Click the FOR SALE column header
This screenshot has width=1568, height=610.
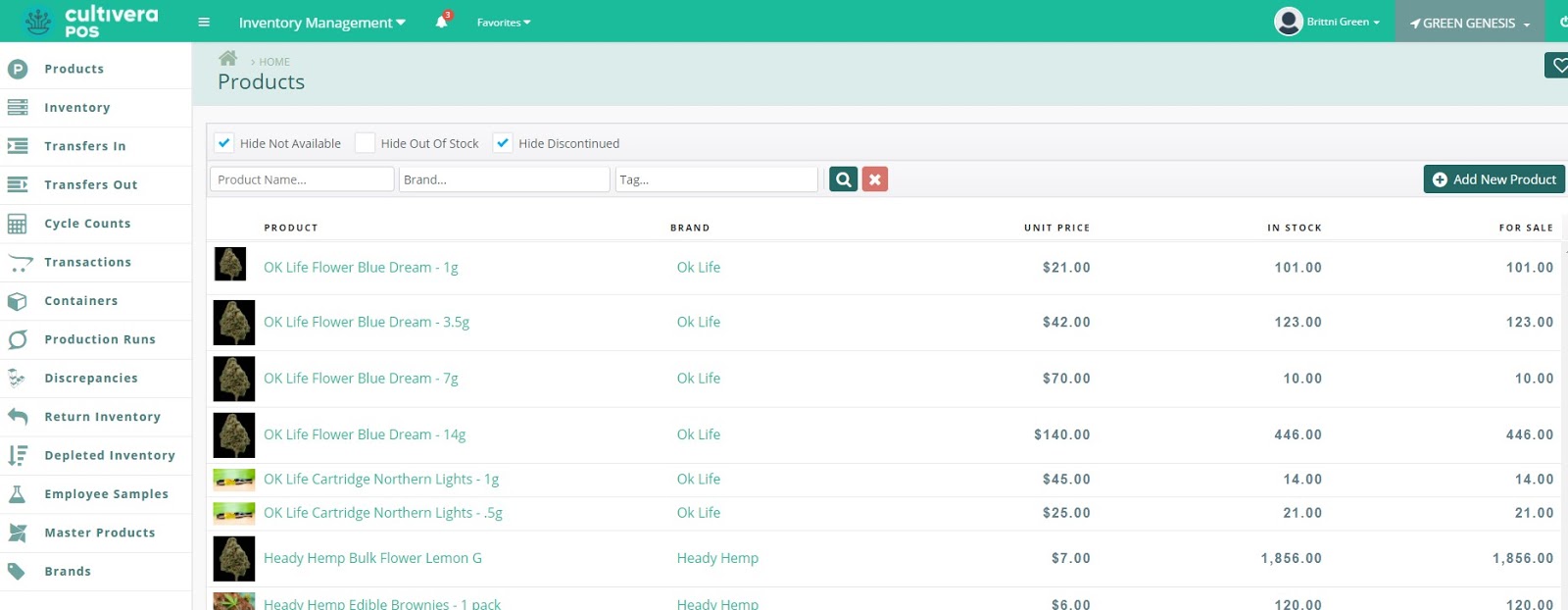click(1526, 228)
